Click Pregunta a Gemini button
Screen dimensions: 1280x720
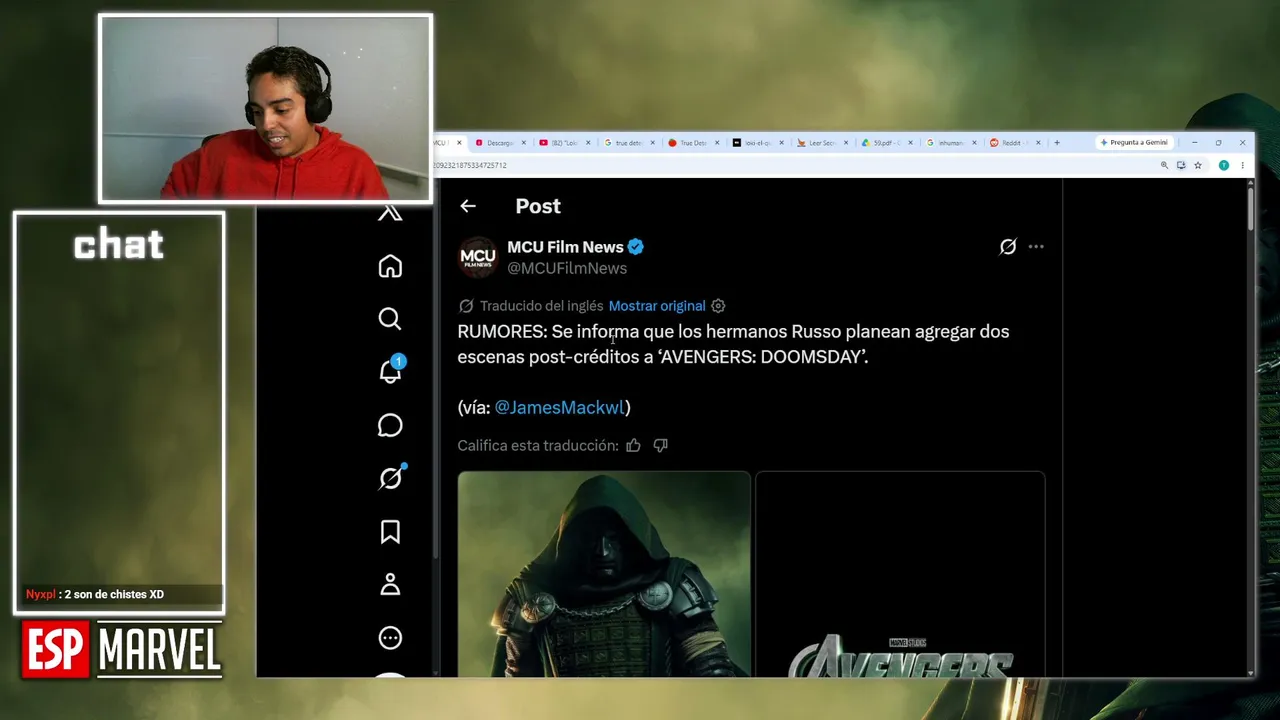[x=1134, y=143]
